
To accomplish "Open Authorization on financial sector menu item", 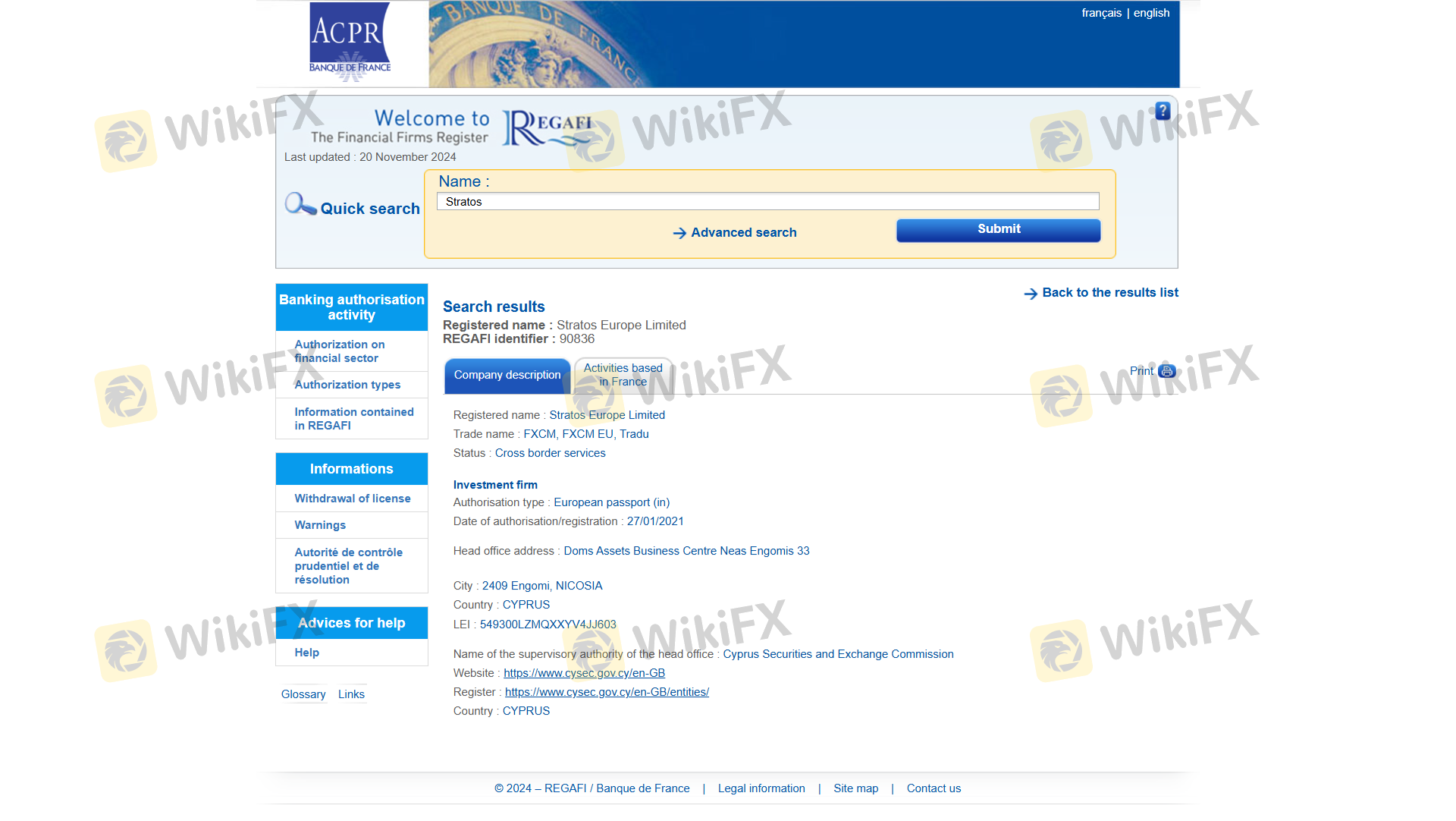I will [339, 351].
